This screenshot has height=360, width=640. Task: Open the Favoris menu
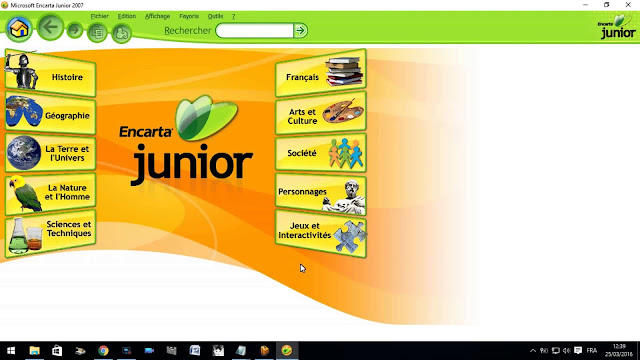coord(189,16)
